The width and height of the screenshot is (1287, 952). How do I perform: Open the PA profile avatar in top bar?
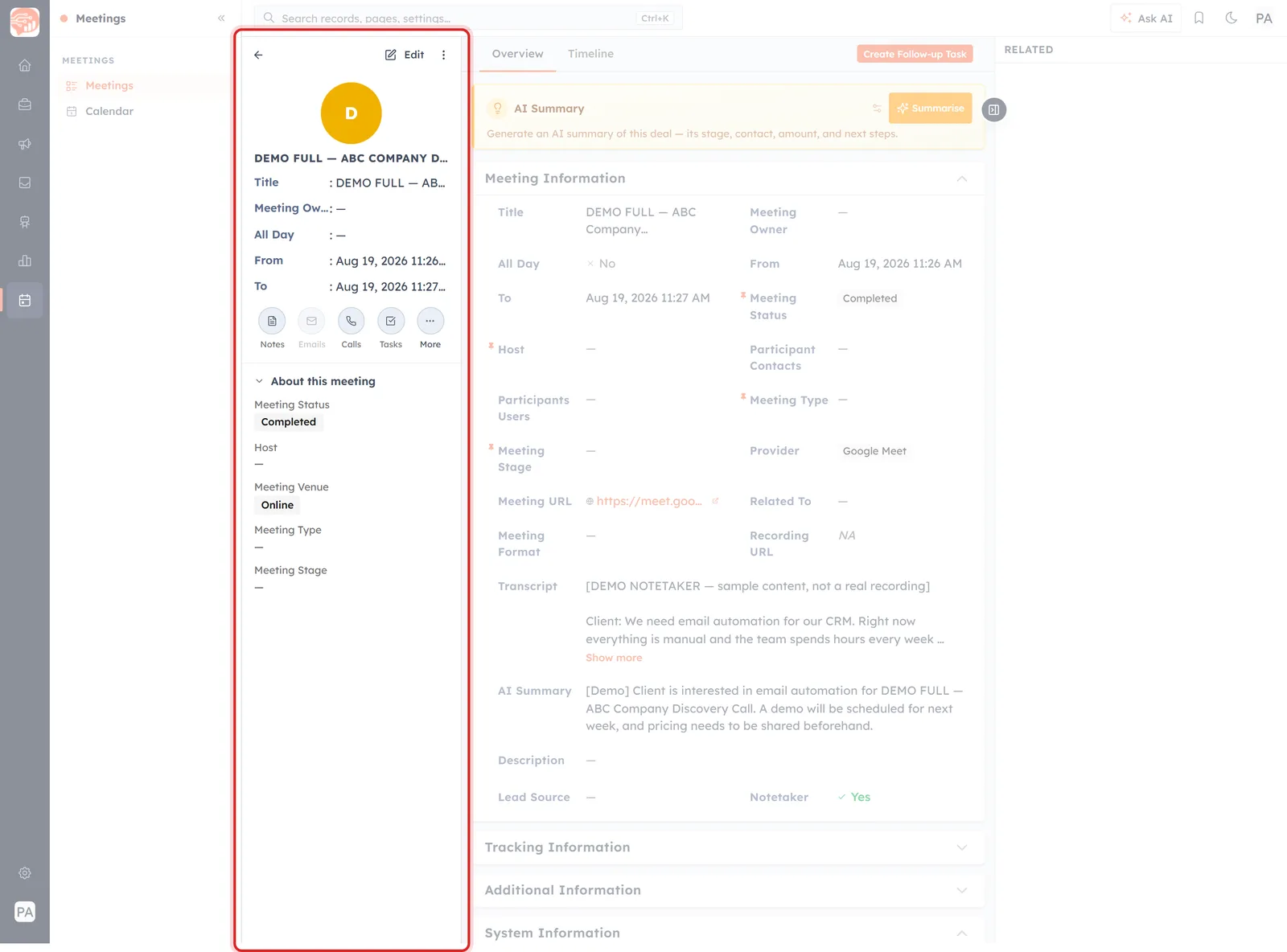[1264, 18]
